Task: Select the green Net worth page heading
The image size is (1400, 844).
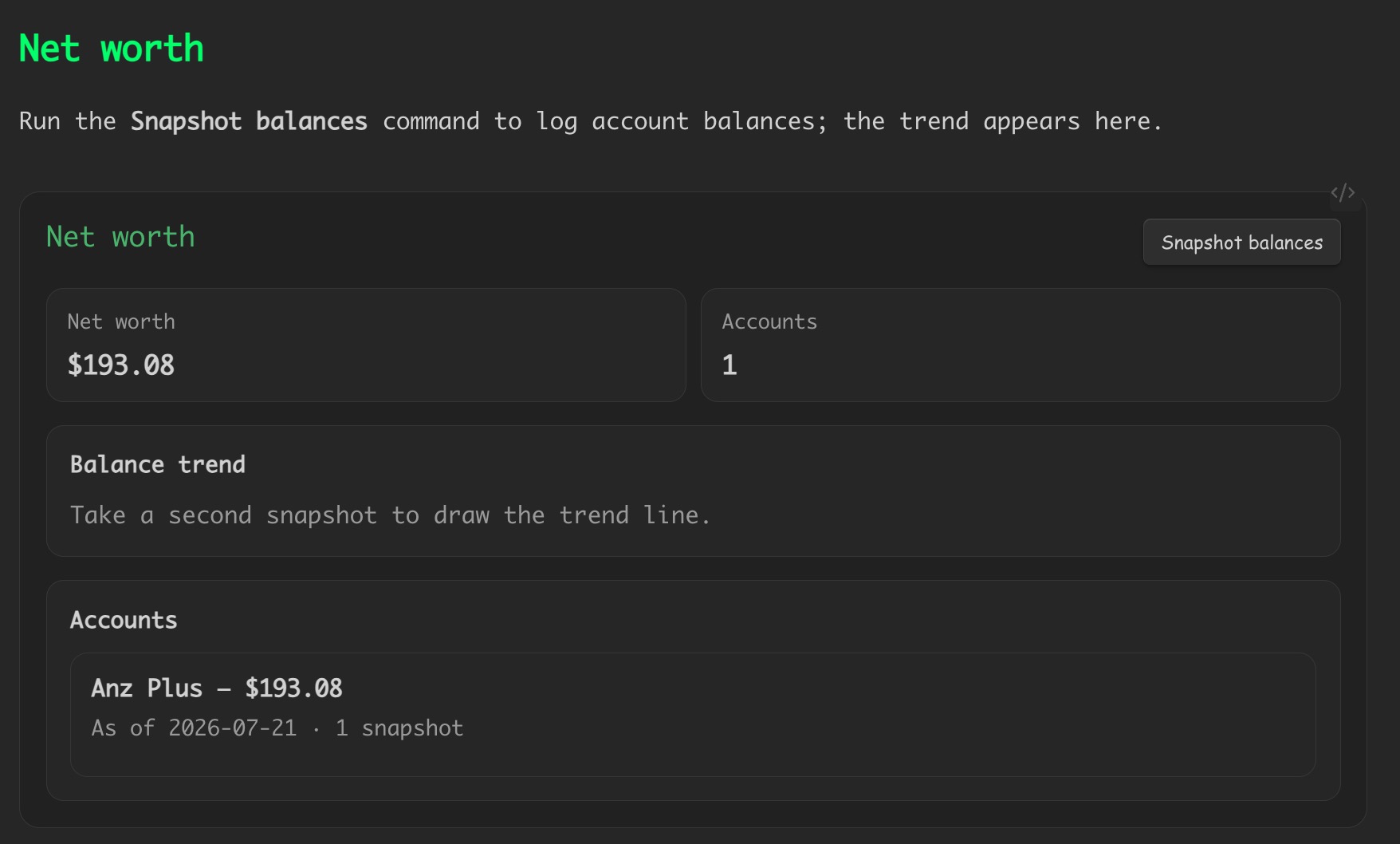Action: [111, 49]
